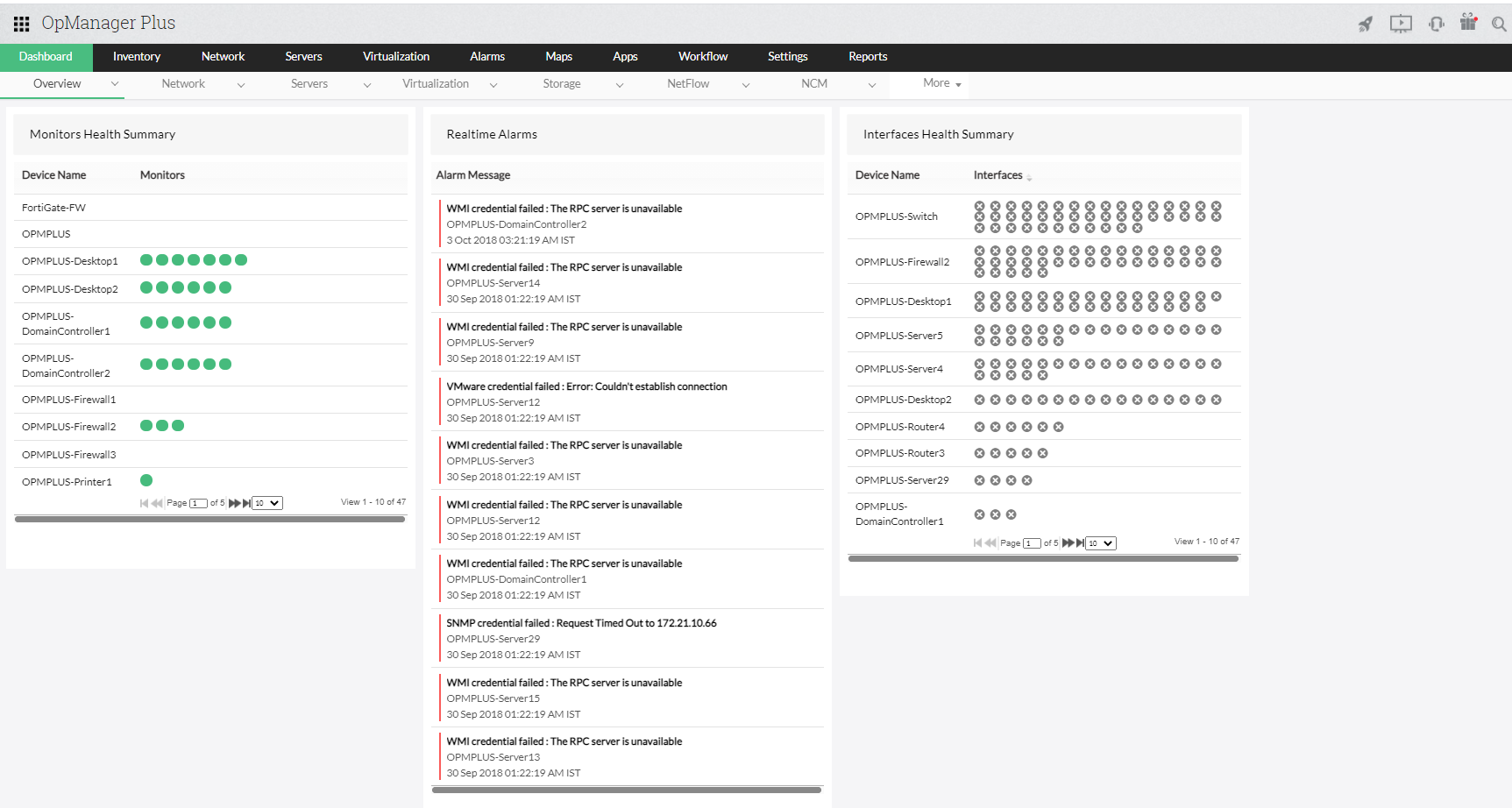Viewport: 1512px width, 808px height.
Task: Click OPMPLUS-Server15 in Realtime Alarms
Action: pyautogui.click(x=493, y=698)
